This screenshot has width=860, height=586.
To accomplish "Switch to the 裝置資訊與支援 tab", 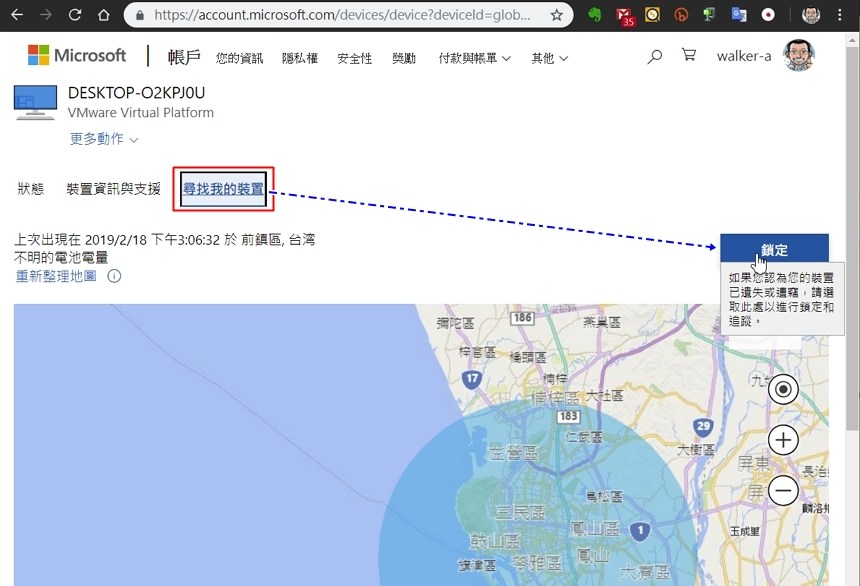I will pos(114,189).
